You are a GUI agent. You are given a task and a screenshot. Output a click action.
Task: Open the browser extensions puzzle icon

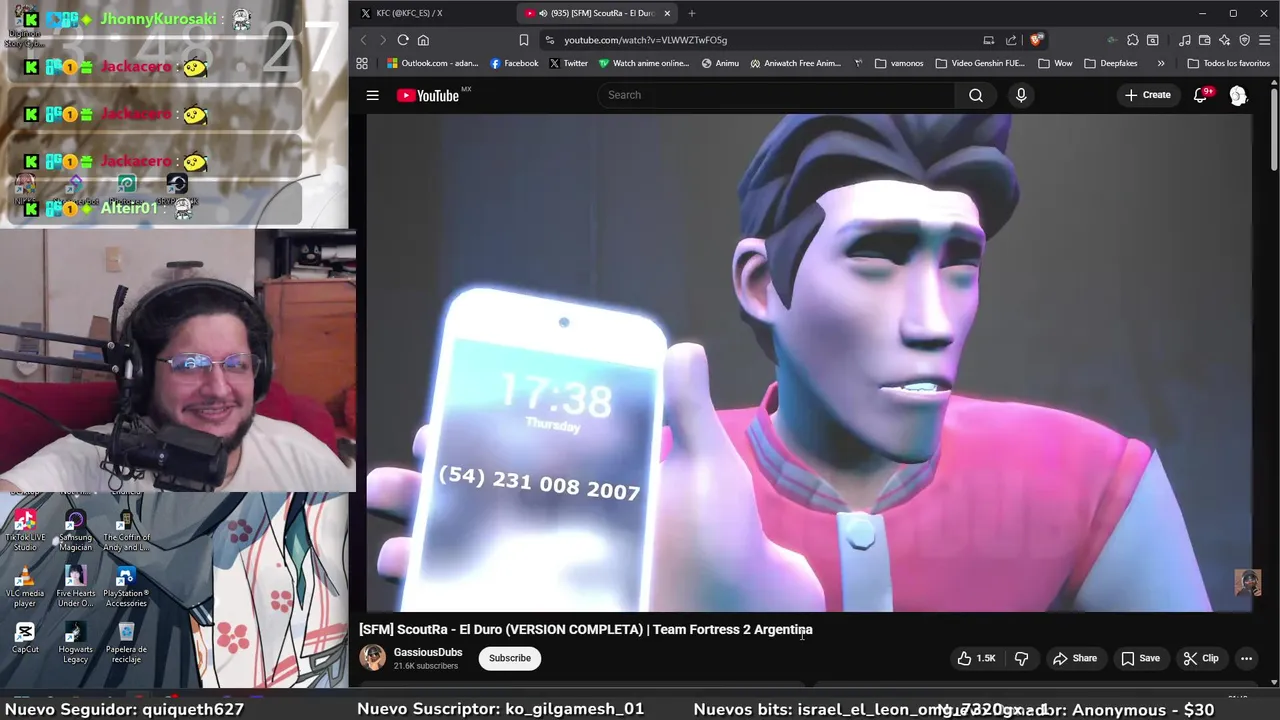tap(1133, 40)
